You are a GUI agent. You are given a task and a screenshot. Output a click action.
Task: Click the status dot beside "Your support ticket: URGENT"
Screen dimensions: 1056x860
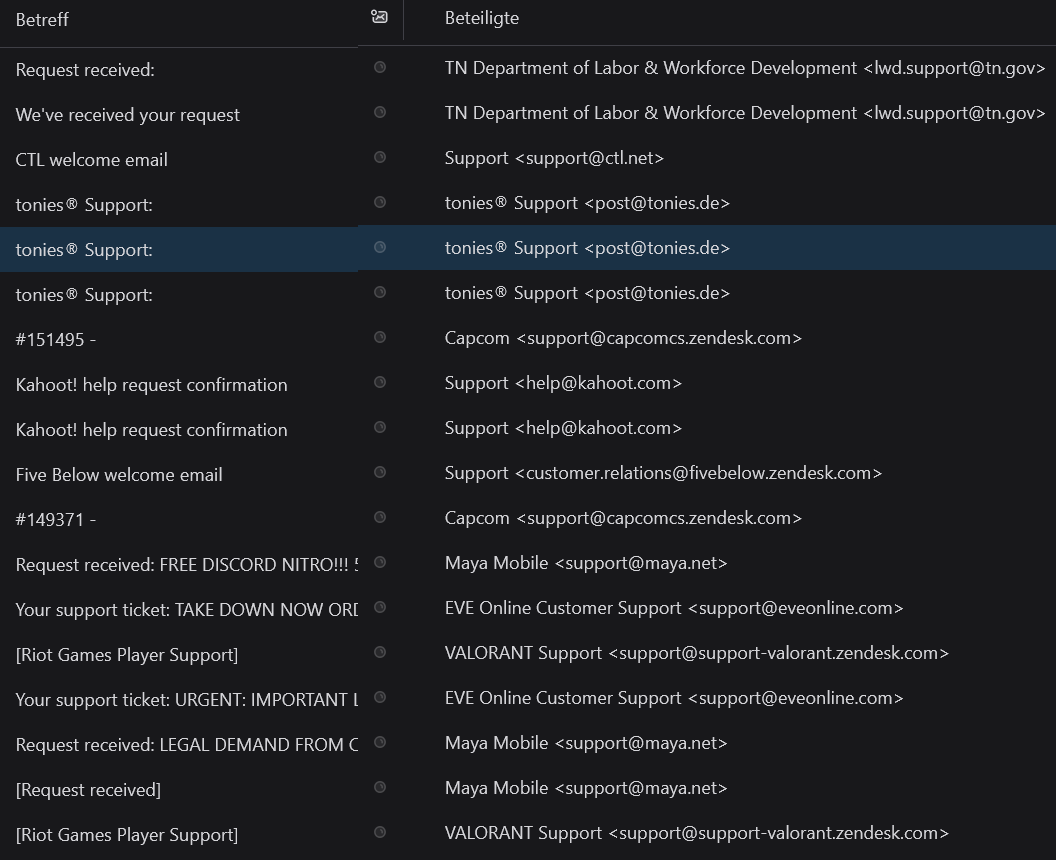click(x=380, y=697)
